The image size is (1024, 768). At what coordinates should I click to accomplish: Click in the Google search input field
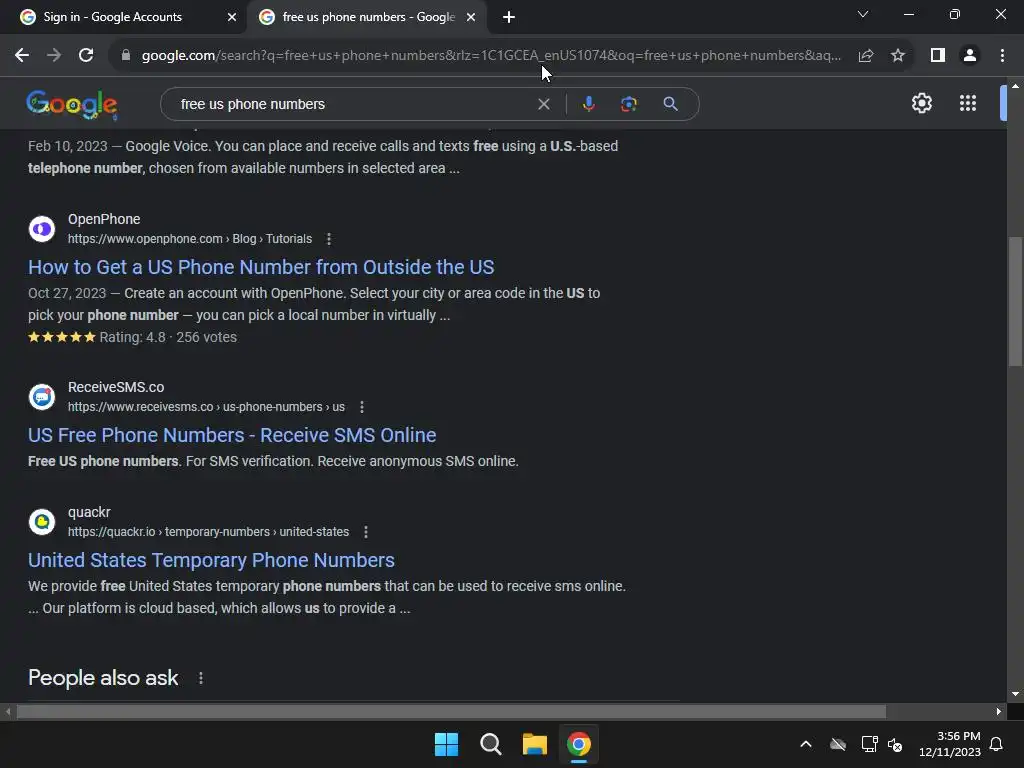click(x=353, y=104)
